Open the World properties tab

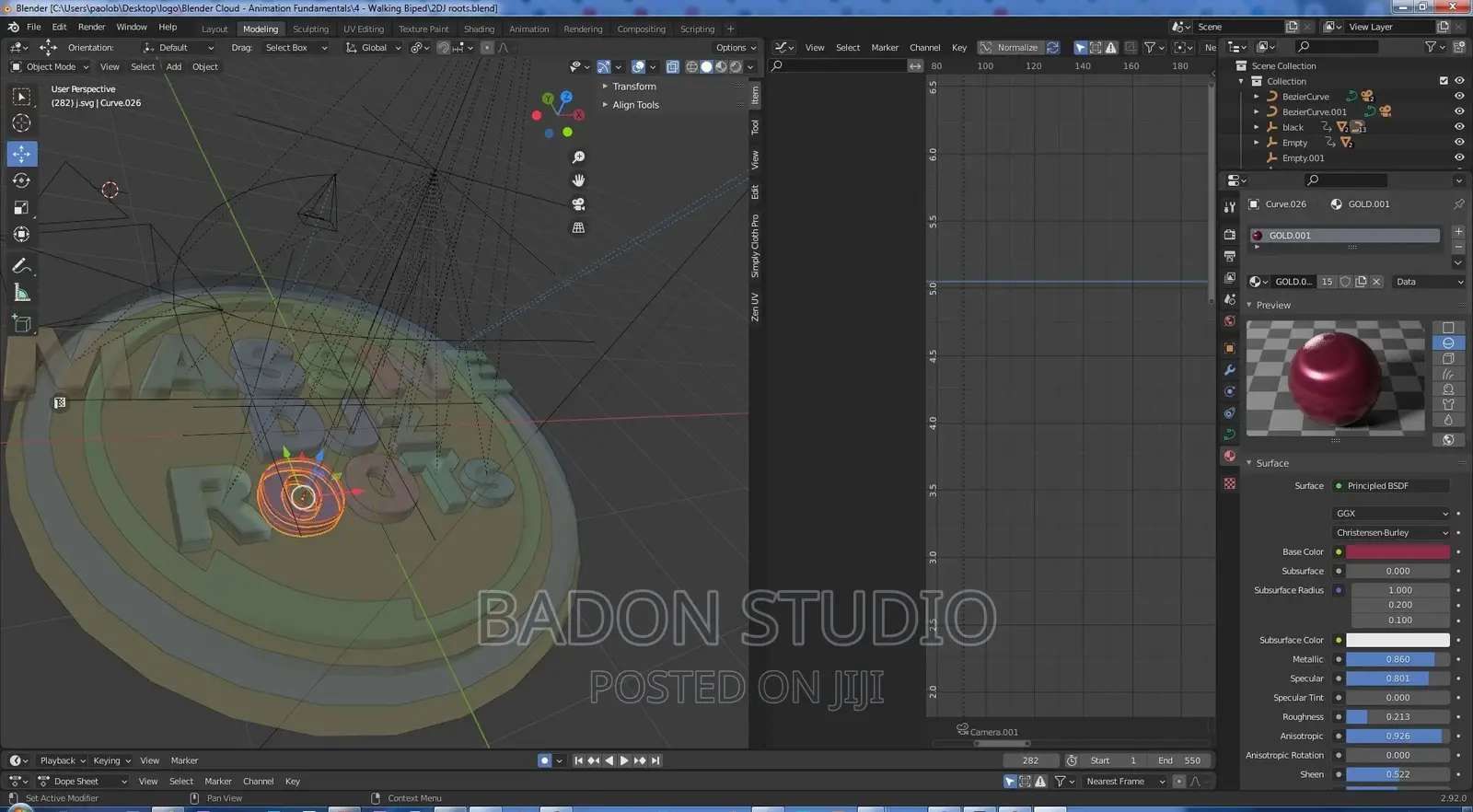coord(1229,321)
